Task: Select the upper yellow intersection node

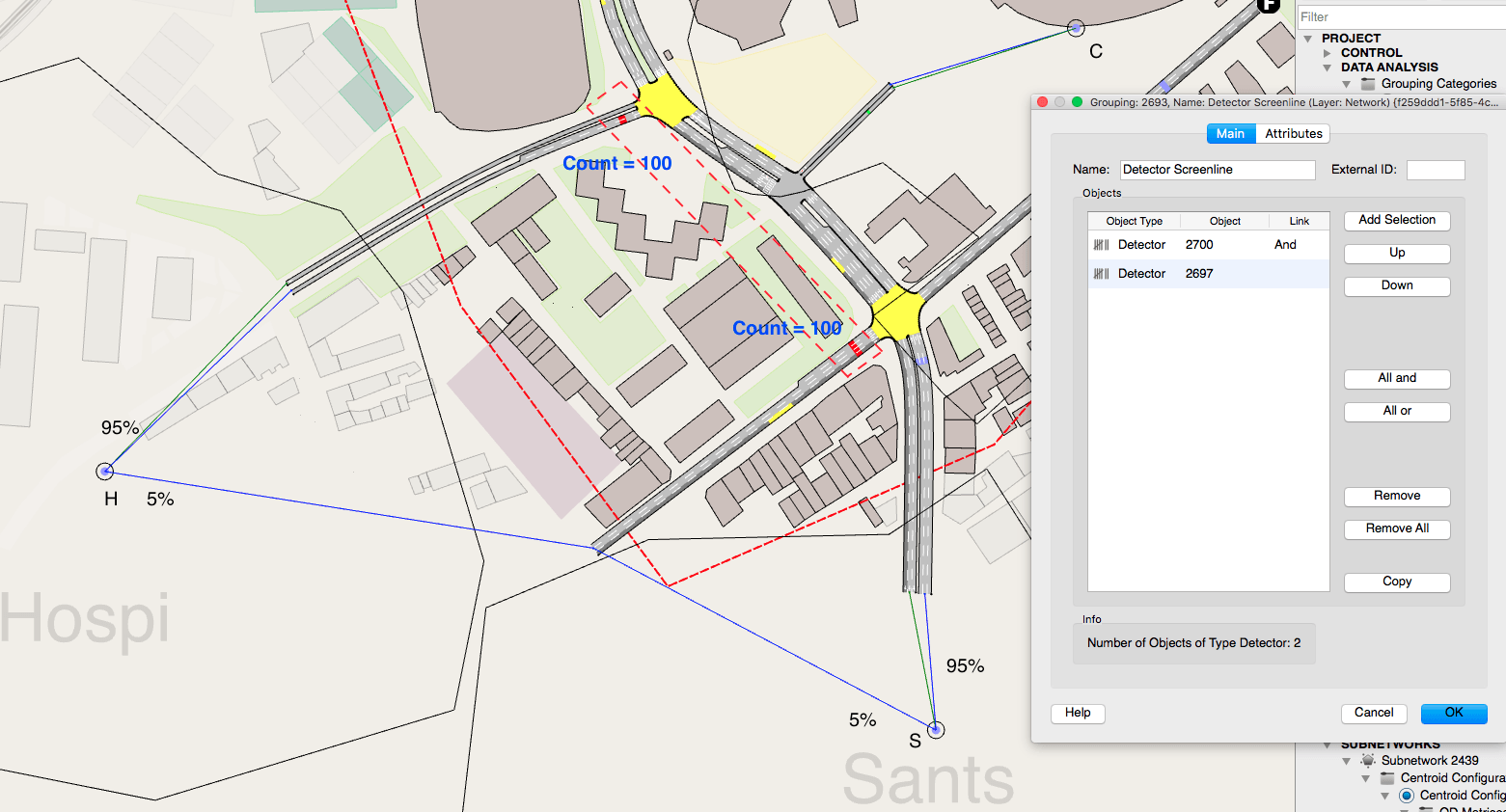Action: (666, 100)
